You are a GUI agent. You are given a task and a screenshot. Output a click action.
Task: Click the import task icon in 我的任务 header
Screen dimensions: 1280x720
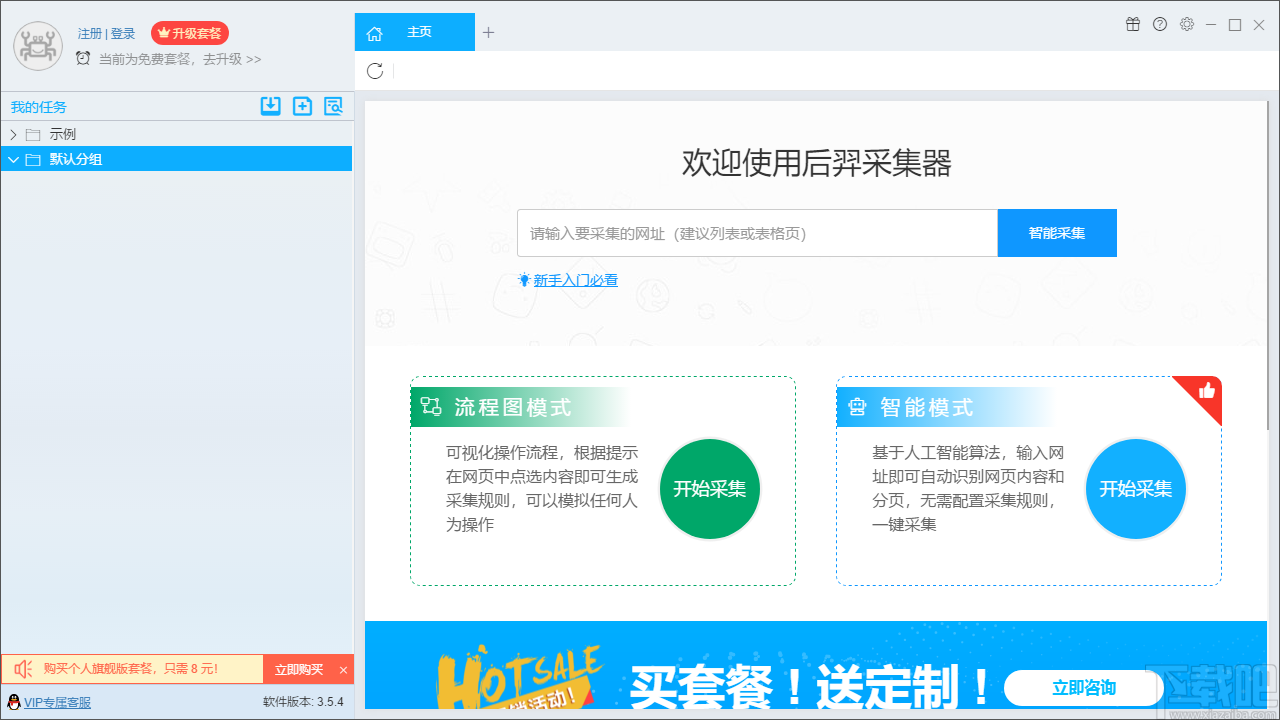[270, 106]
